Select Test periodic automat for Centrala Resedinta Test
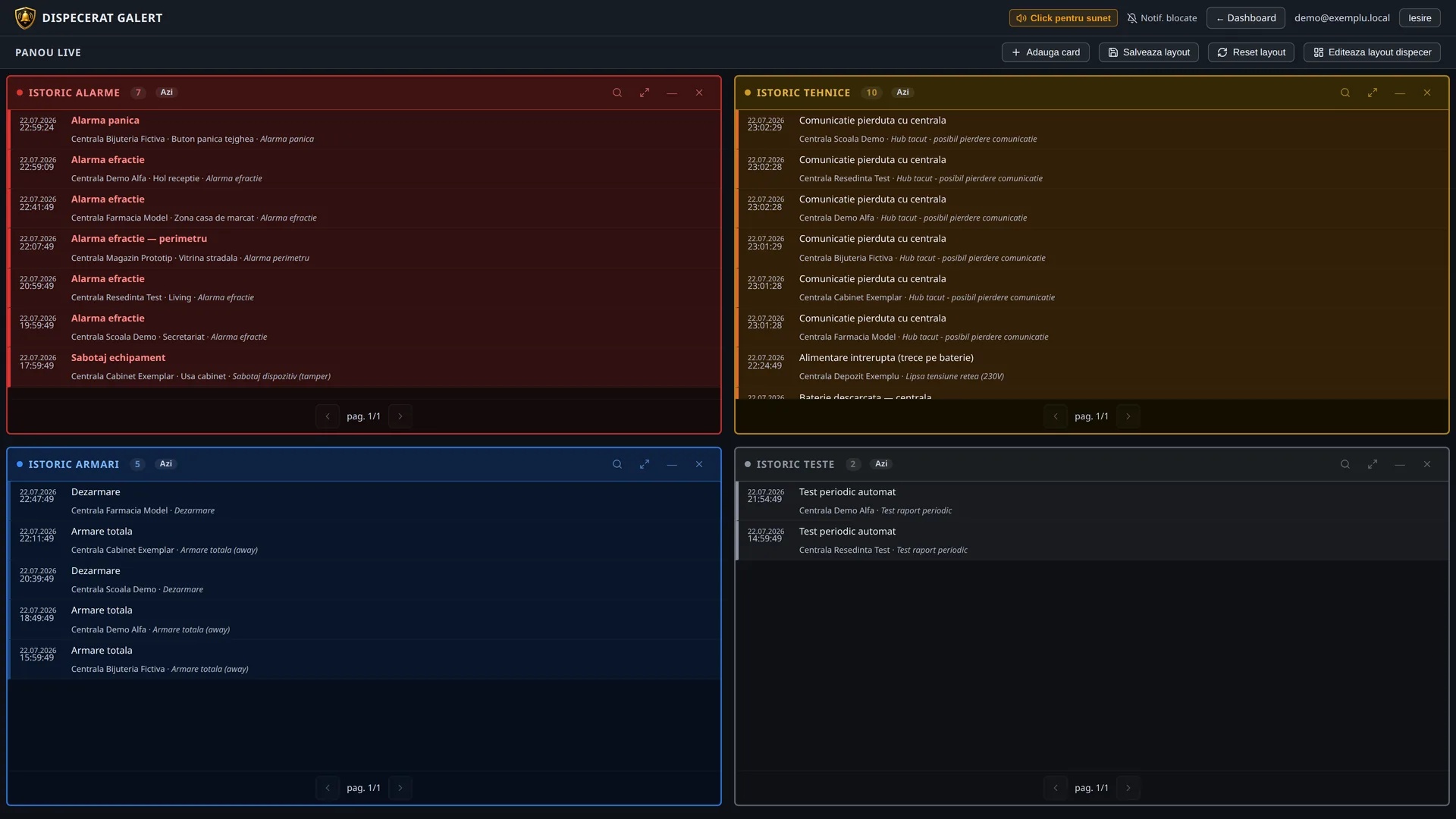Viewport: 1456px width, 819px height. [1093, 541]
